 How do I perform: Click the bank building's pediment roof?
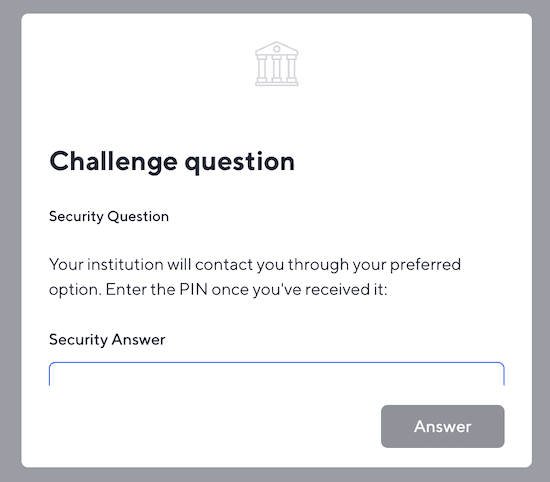coord(276,48)
